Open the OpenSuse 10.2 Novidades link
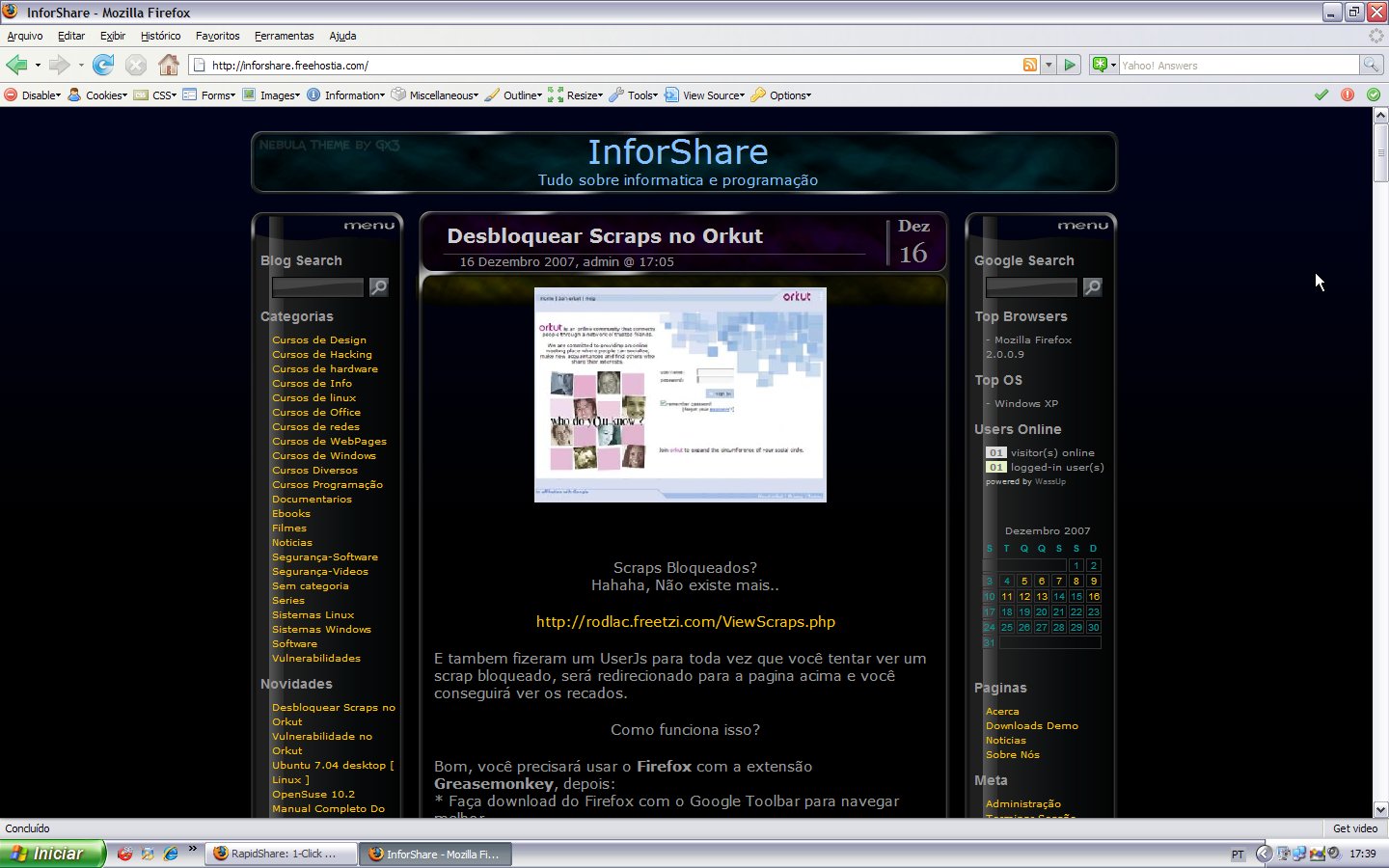 coord(313,794)
